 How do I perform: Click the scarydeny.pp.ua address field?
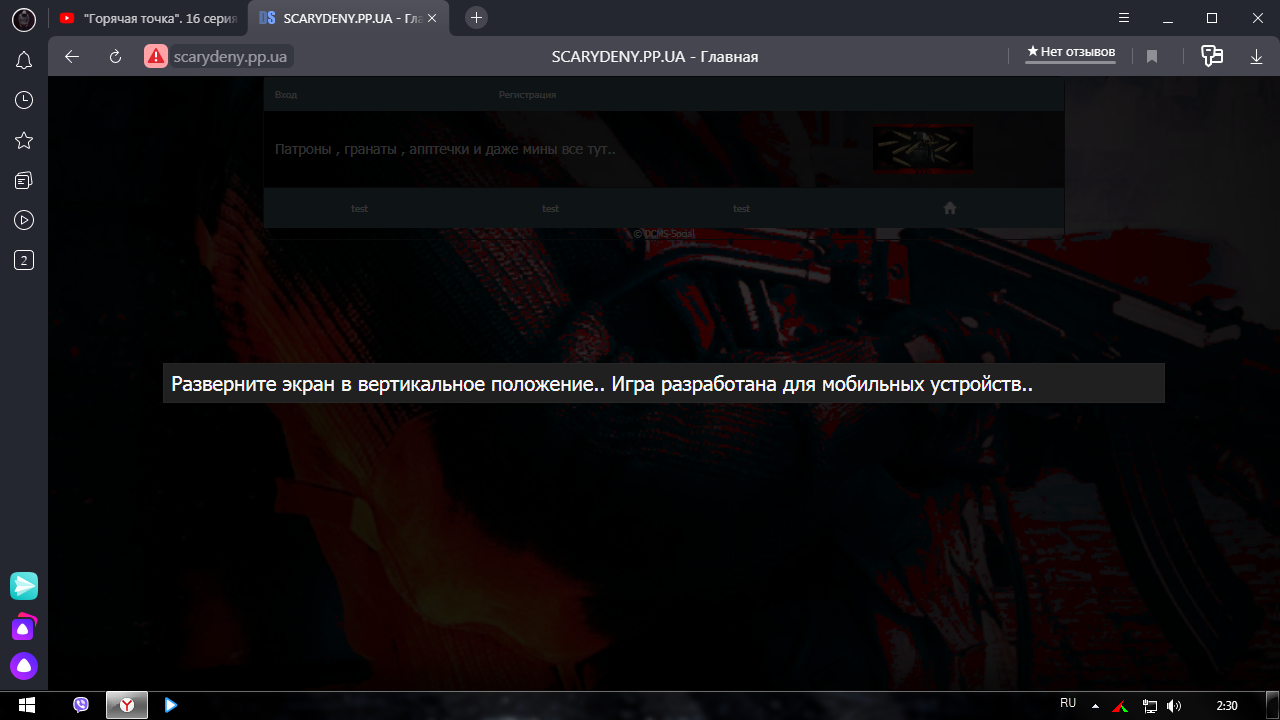click(230, 57)
